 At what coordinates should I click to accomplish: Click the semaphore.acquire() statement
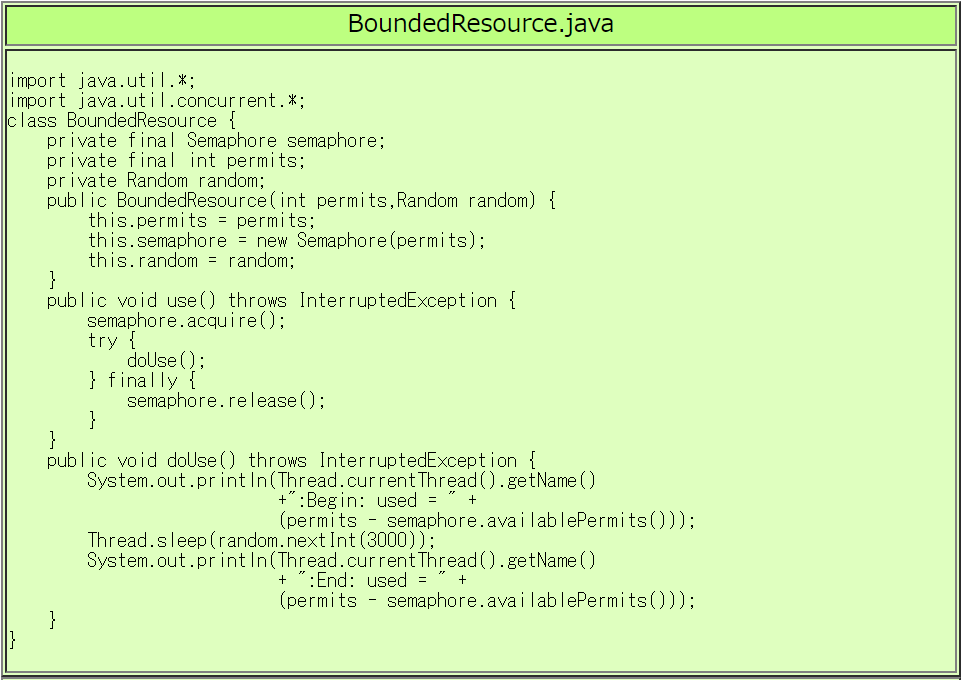186,321
